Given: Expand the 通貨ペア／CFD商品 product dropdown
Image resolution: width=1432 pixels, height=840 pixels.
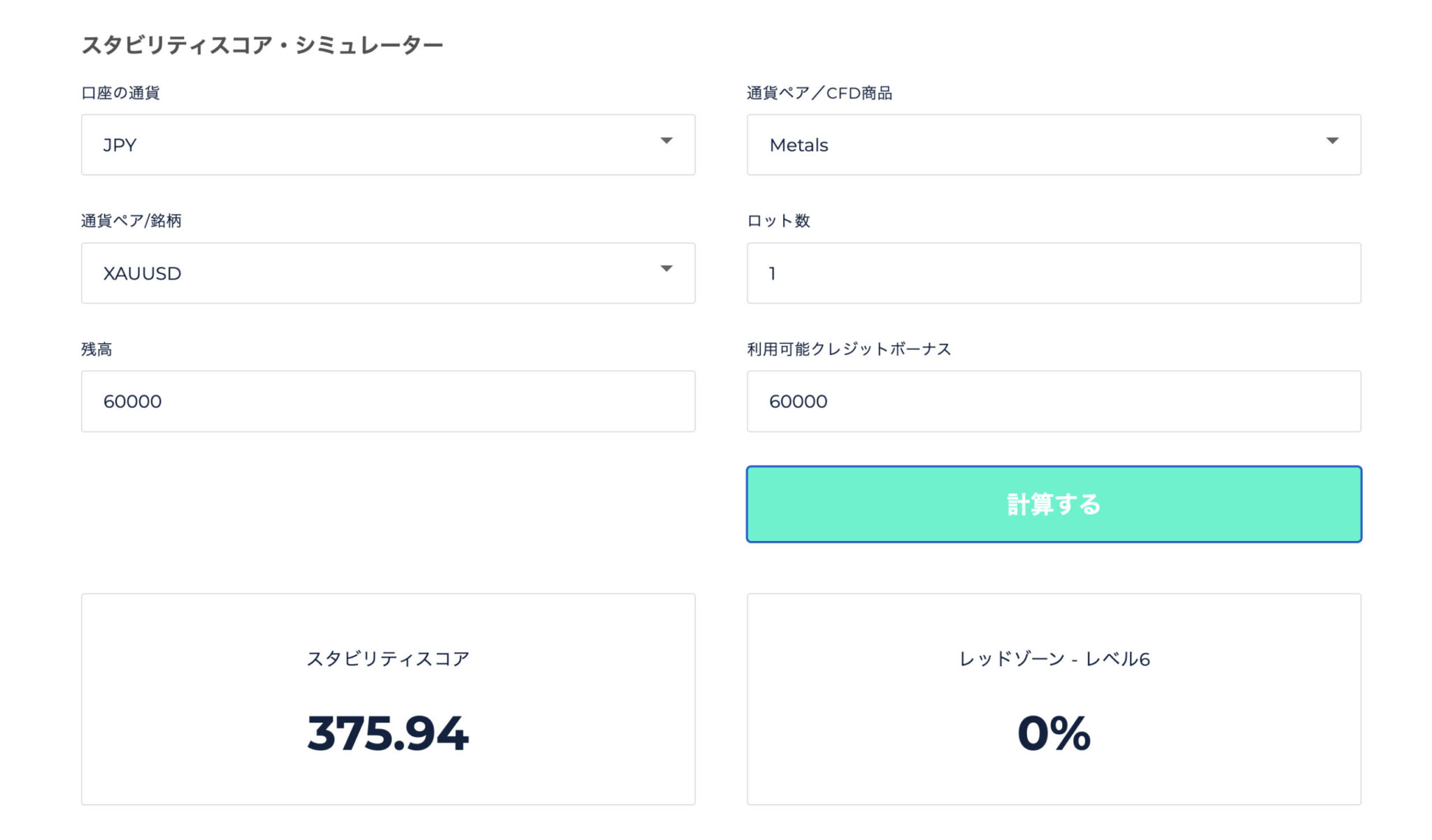Looking at the screenshot, I should 1054,145.
